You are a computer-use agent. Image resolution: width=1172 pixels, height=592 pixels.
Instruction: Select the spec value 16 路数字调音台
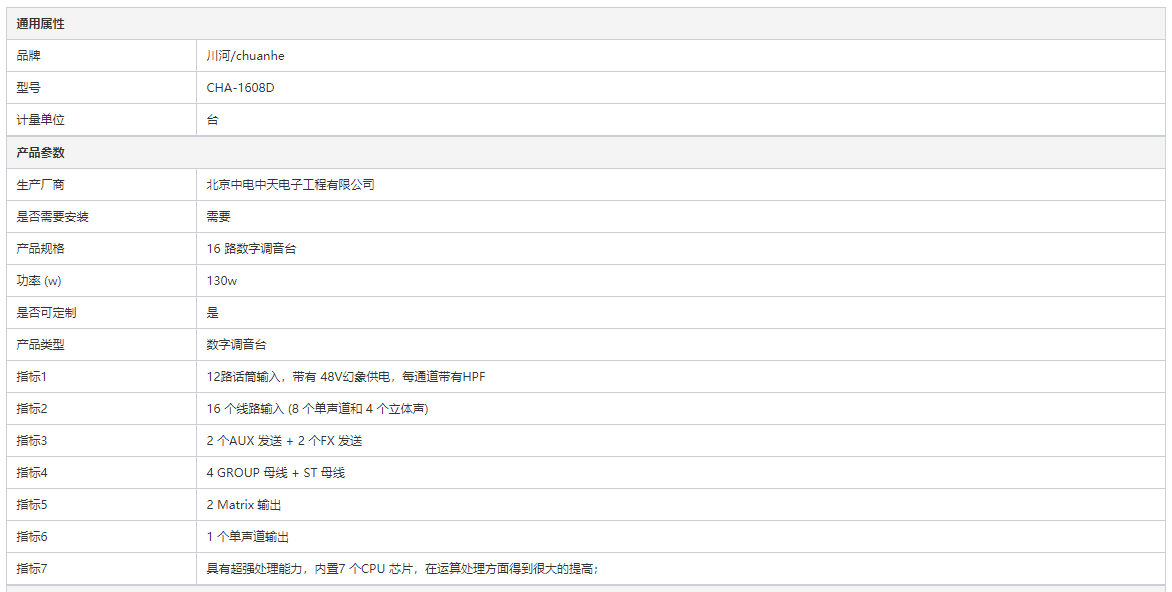tap(251, 249)
